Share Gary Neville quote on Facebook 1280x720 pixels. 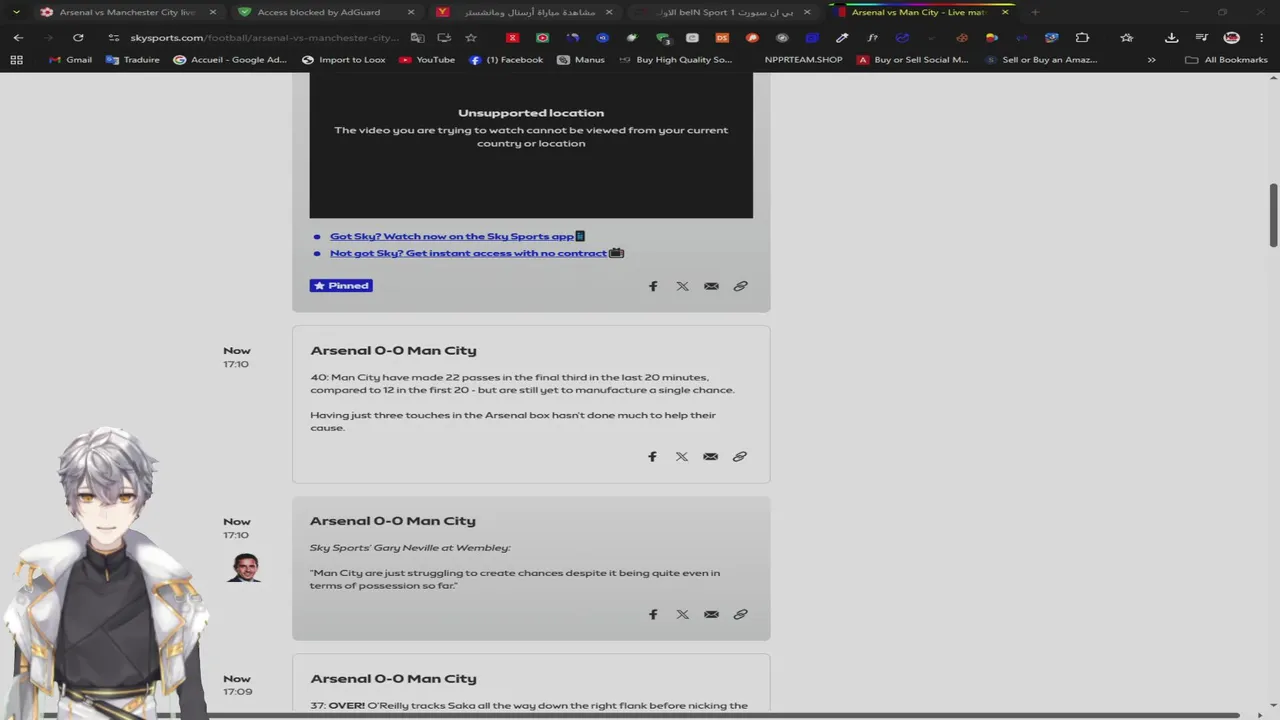(x=653, y=614)
